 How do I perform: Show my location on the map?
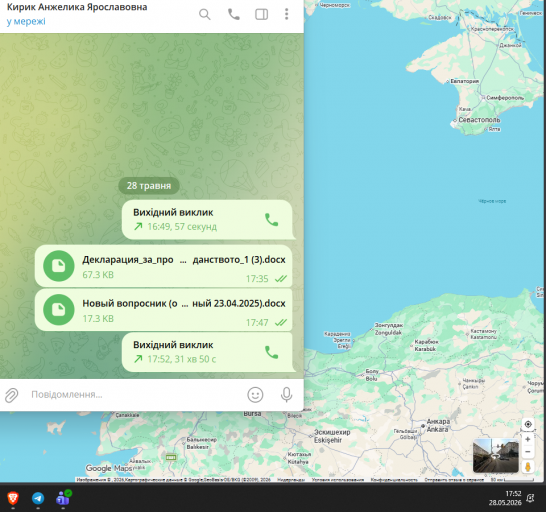528,424
